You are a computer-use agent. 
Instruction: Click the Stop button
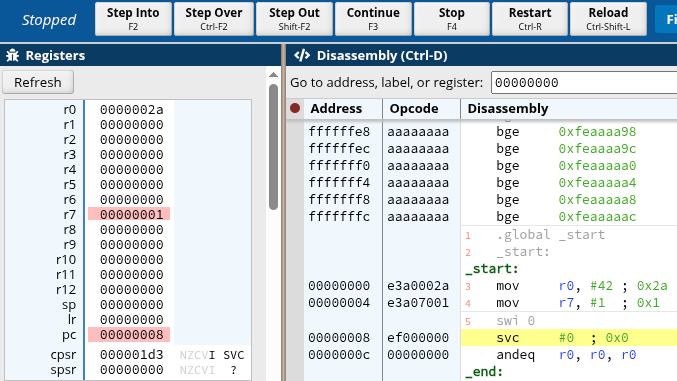click(x=452, y=19)
